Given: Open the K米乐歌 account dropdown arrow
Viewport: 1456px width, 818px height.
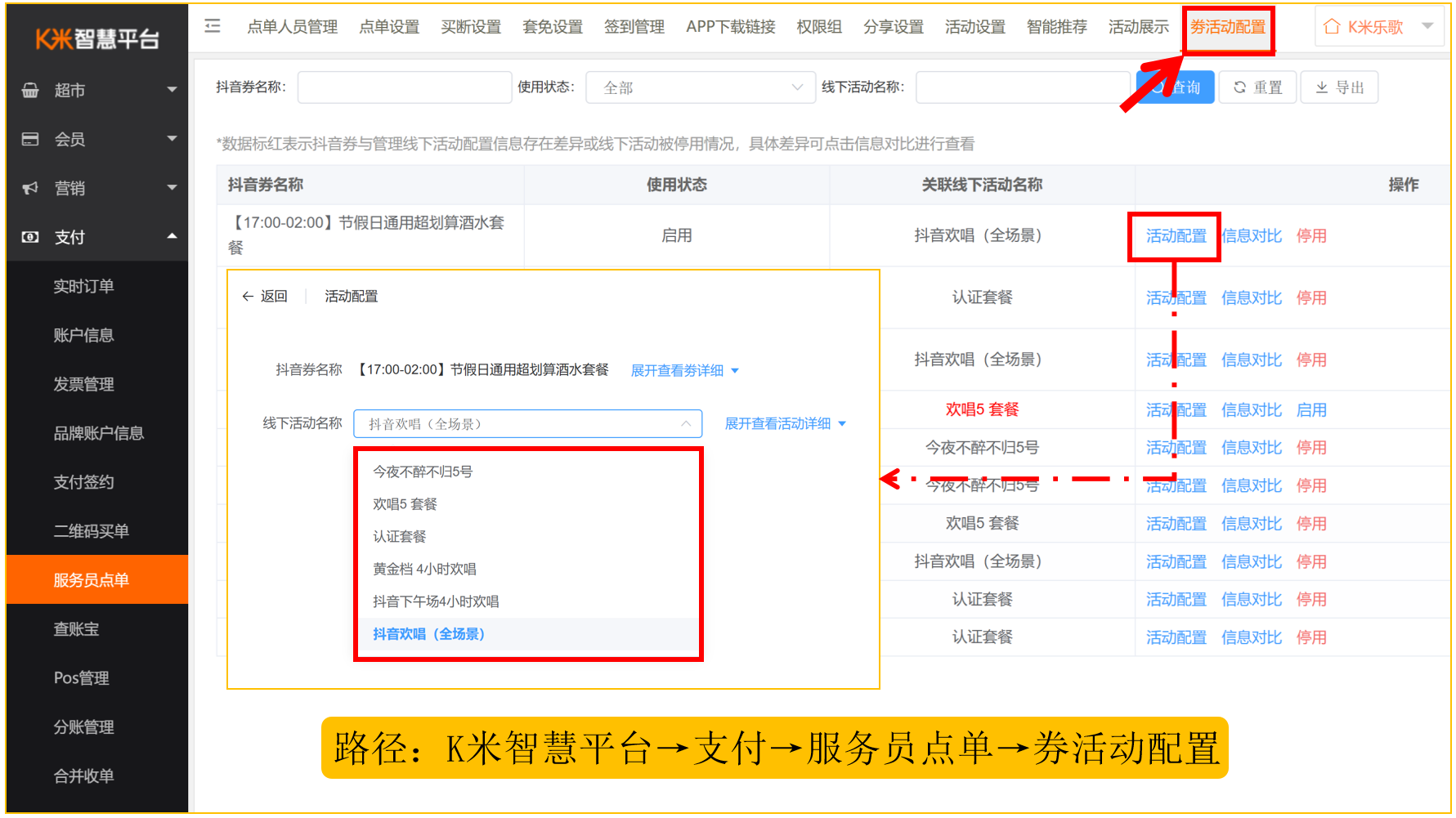Looking at the screenshot, I should (1427, 26).
